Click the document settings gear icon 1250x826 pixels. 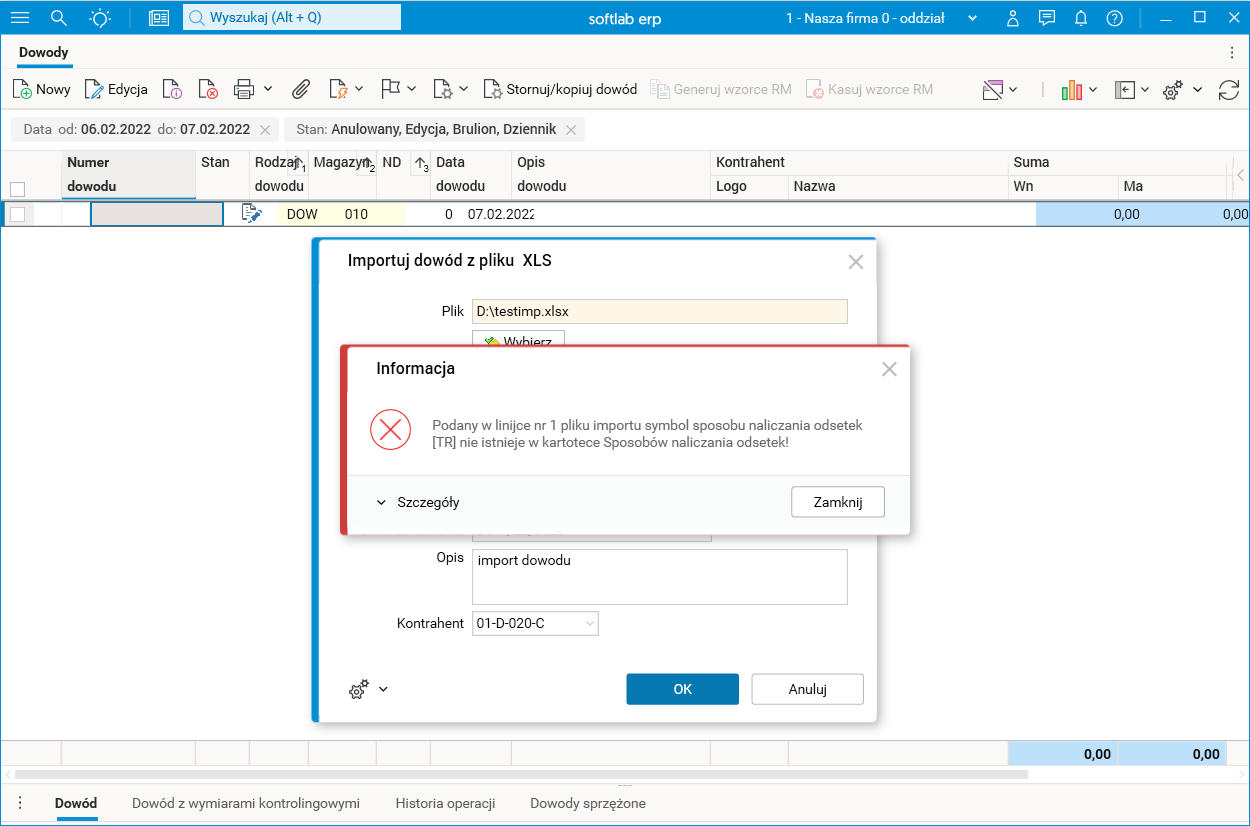click(x=443, y=89)
